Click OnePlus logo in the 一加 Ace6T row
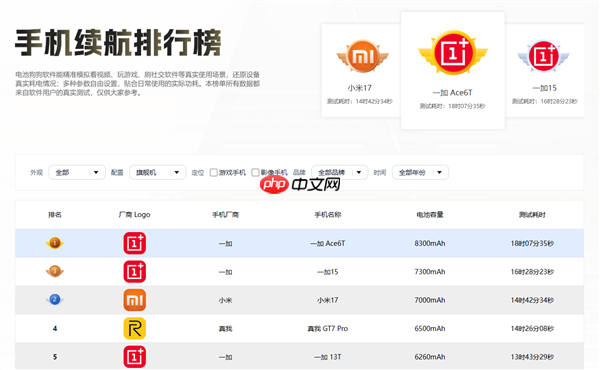Image resolution: width=600 pixels, height=370 pixels. [x=135, y=243]
